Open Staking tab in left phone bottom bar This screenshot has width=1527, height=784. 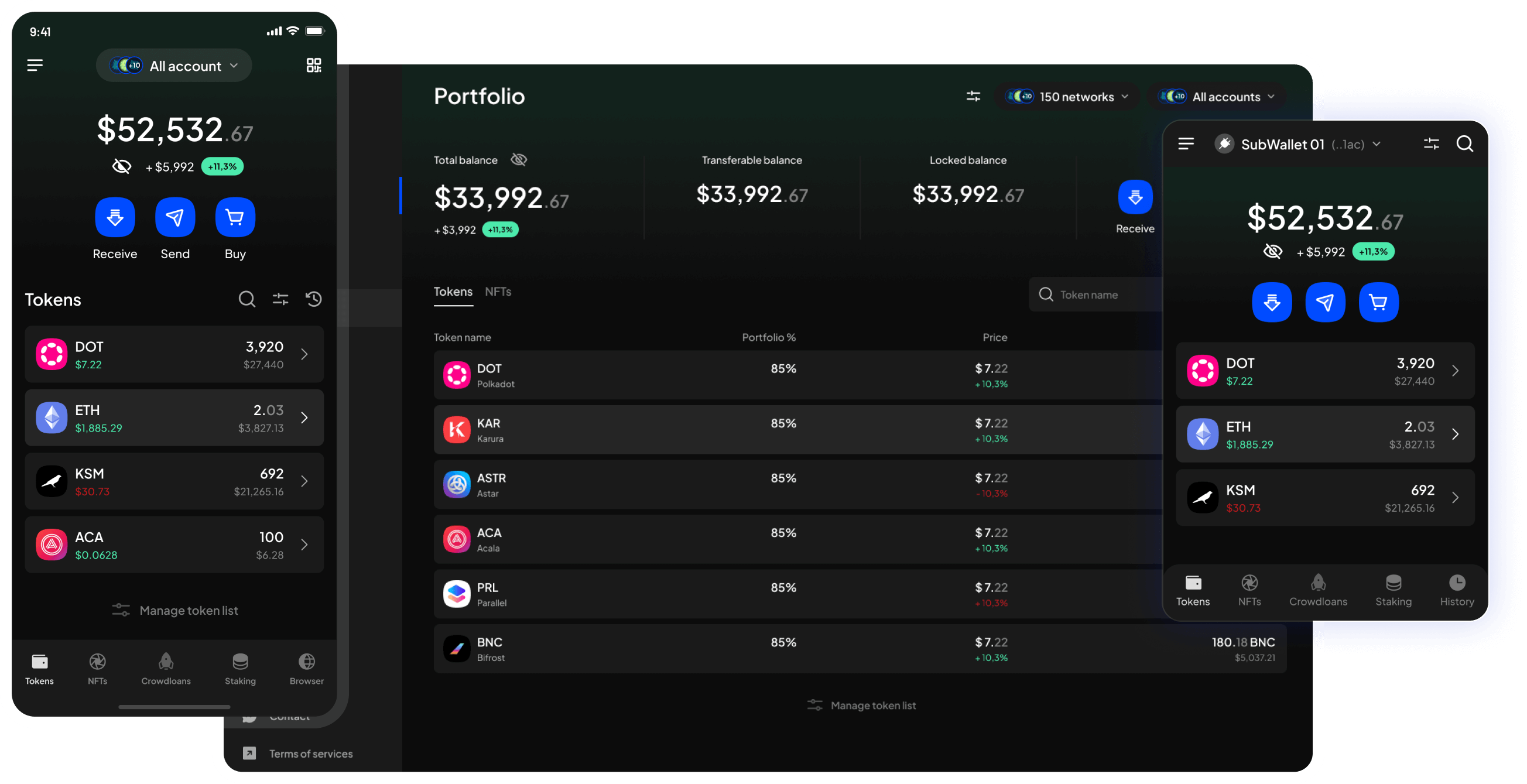[240, 670]
